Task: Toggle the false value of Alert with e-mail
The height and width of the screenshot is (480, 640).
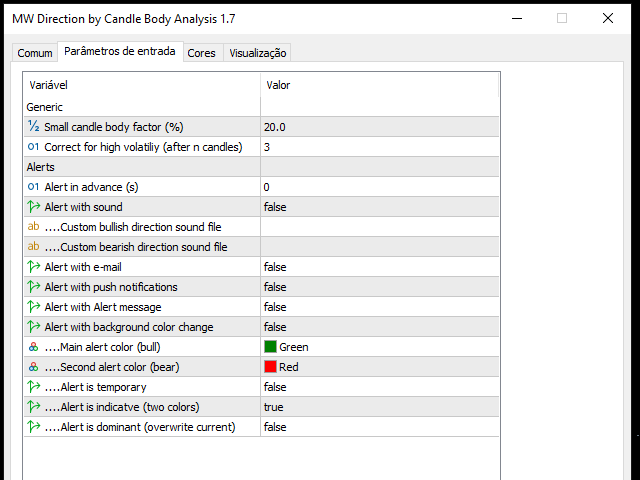Action: [380, 267]
